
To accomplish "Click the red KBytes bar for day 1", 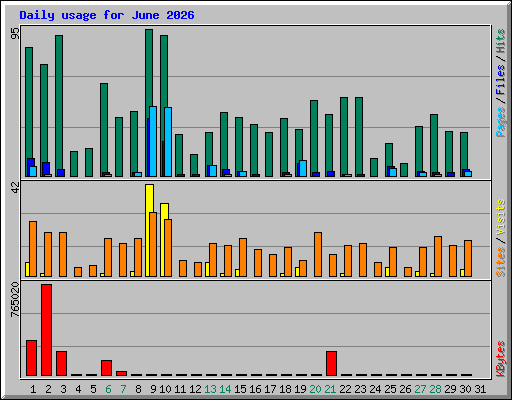I will [31, 358].
